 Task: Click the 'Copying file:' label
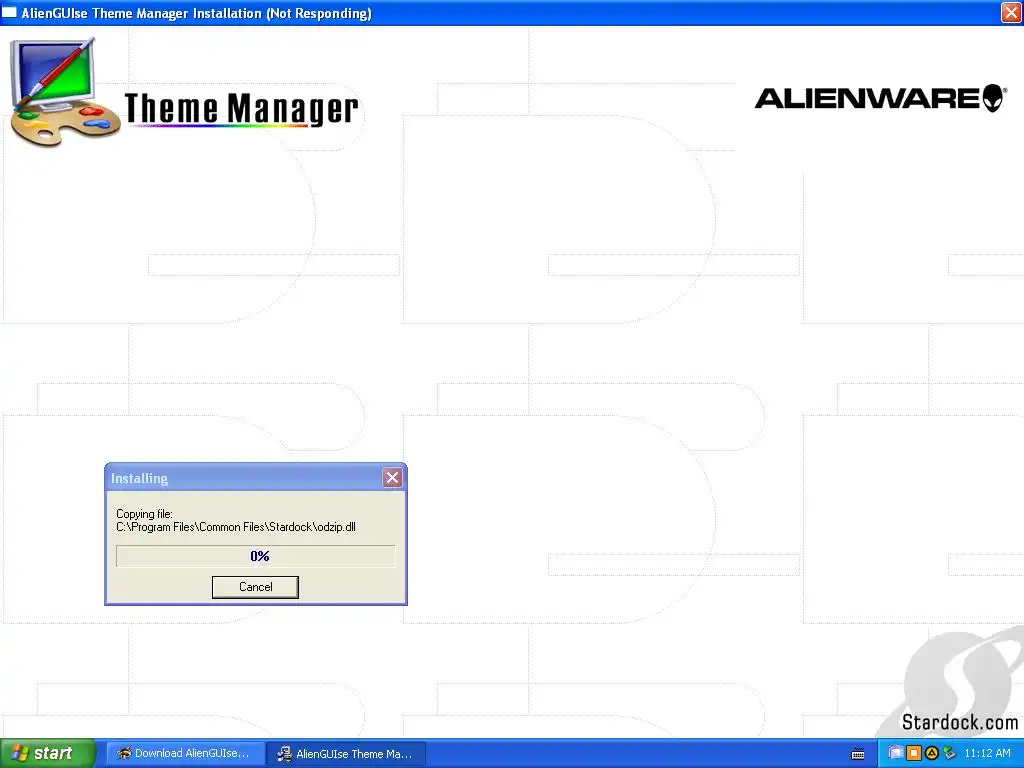tap(144, 514)
